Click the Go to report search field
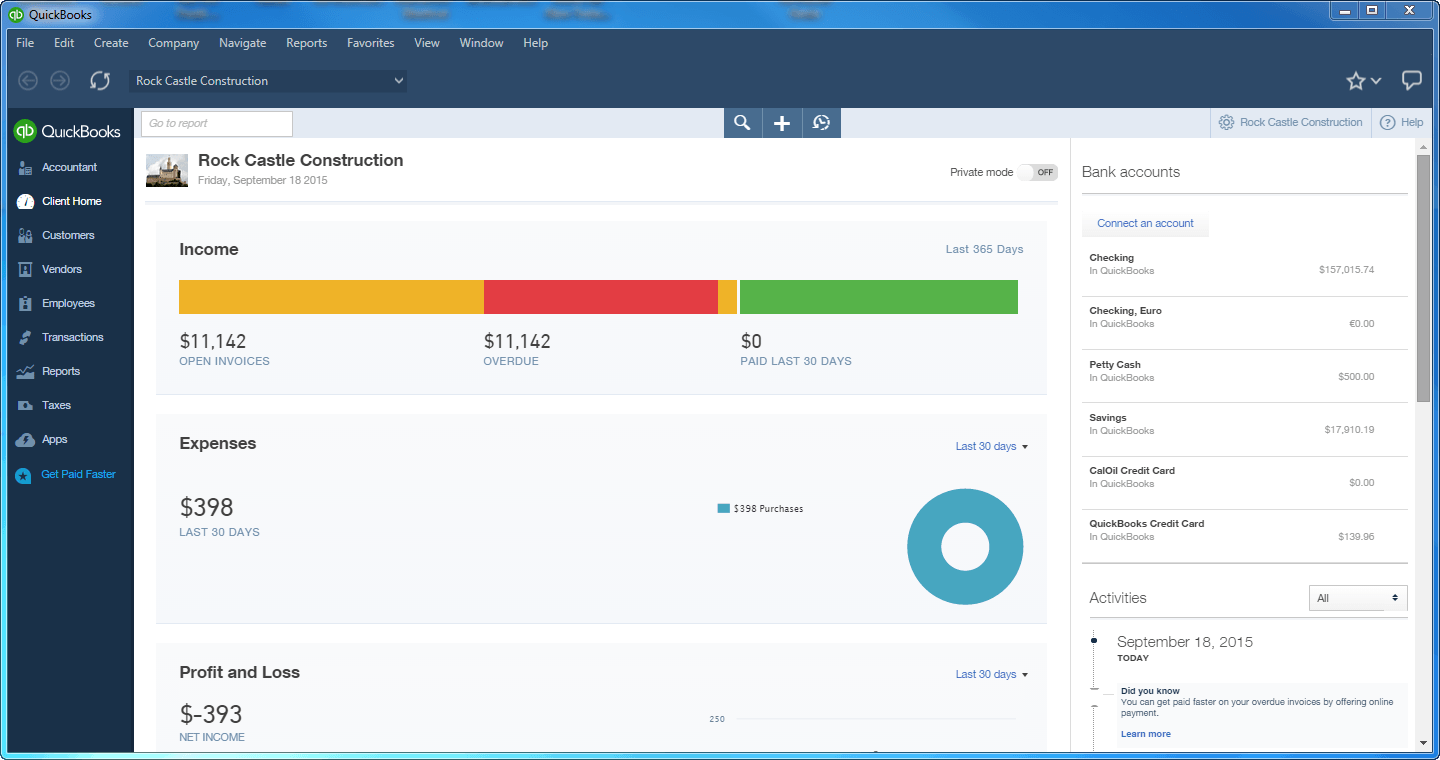This screenshot has width=1440, height=760. tap(217, 123)
